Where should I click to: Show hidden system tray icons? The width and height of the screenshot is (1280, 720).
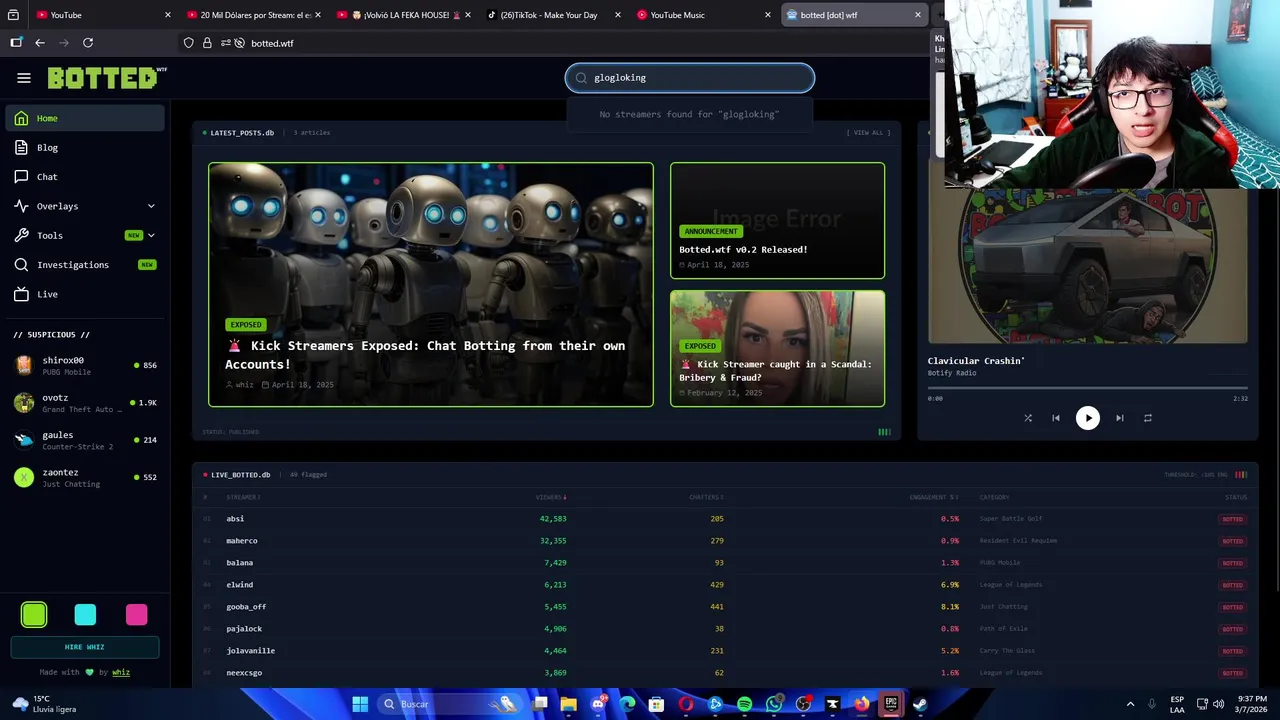1130,704
